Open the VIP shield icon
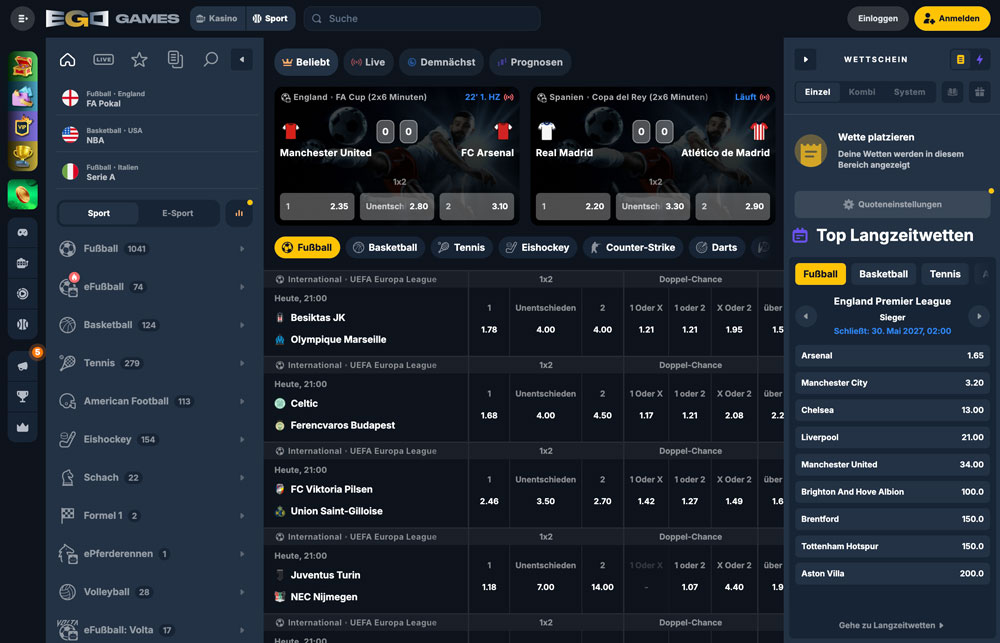The width and height of the screenshot is (1000, 643). click(x=23, y=126)
